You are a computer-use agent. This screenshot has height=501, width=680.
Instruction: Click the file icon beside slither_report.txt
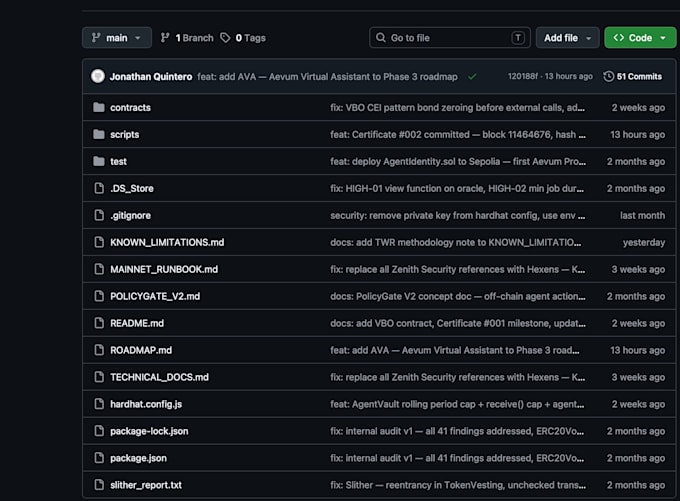(x=99, y=485)
